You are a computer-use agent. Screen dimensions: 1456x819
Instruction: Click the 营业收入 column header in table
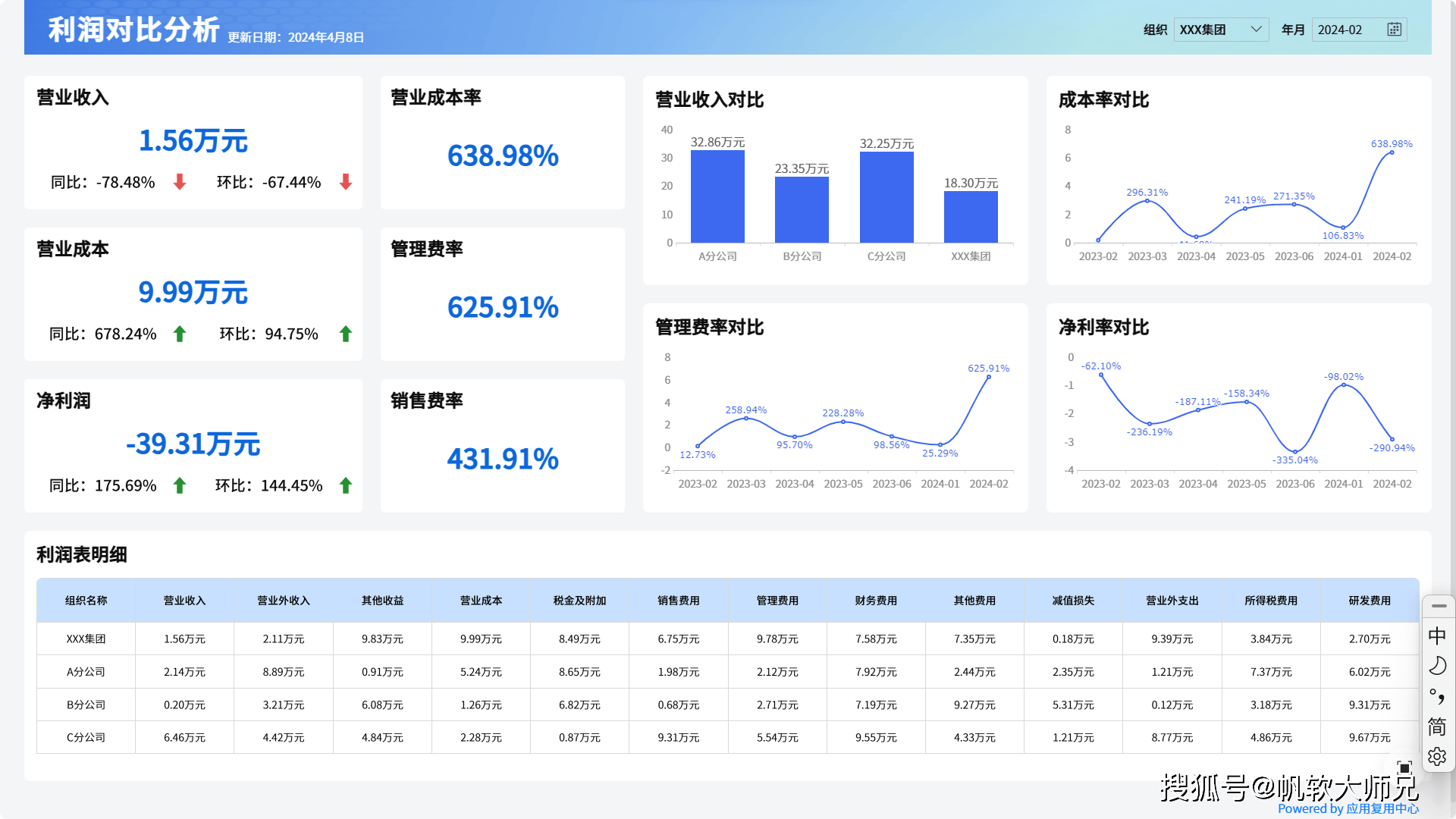click(x=184, y=601)
